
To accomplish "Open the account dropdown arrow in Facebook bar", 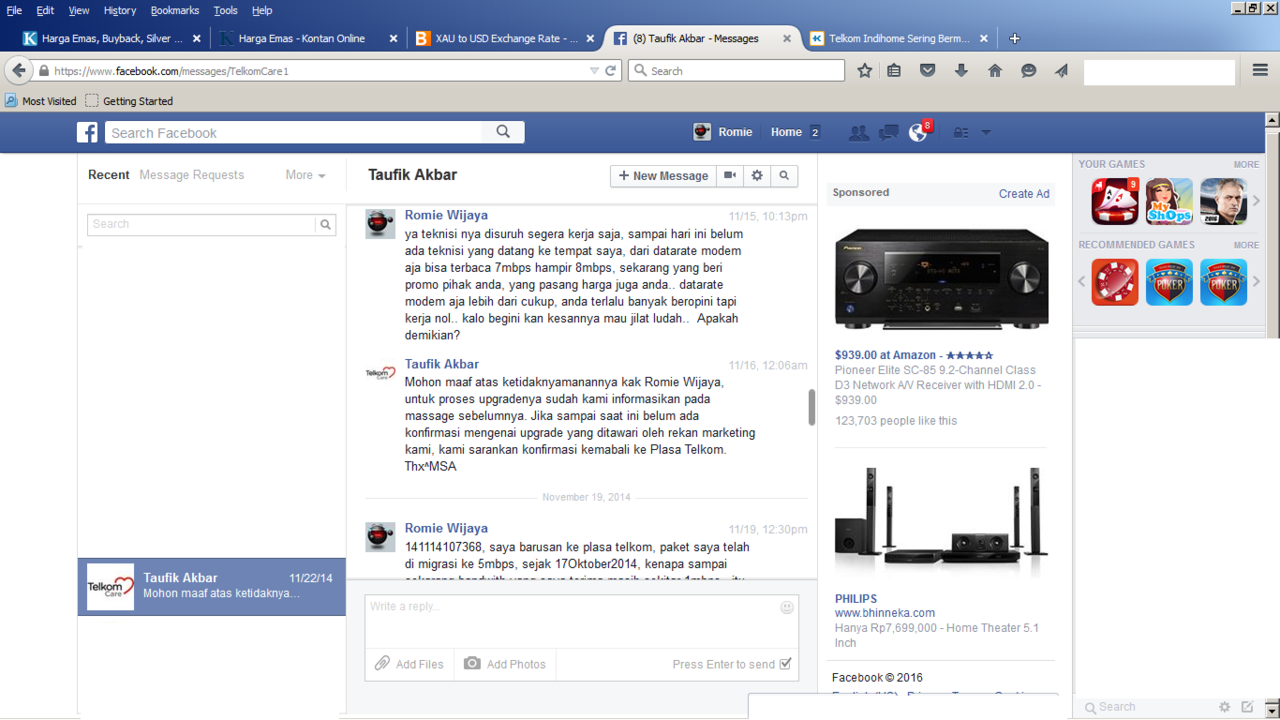I will click(x=986, y=132).
